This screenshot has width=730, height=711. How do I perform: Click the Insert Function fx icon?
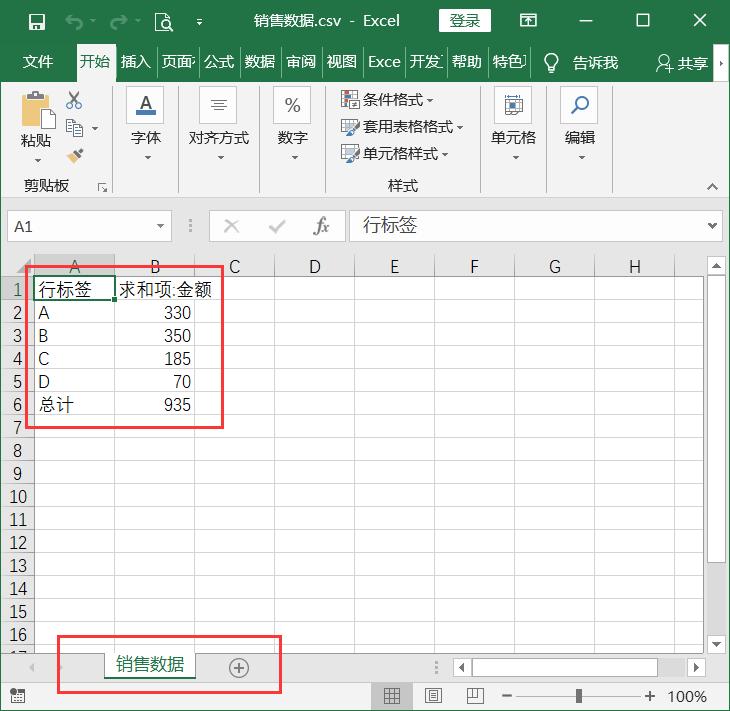pyautogui.click(x=321, y=226)
